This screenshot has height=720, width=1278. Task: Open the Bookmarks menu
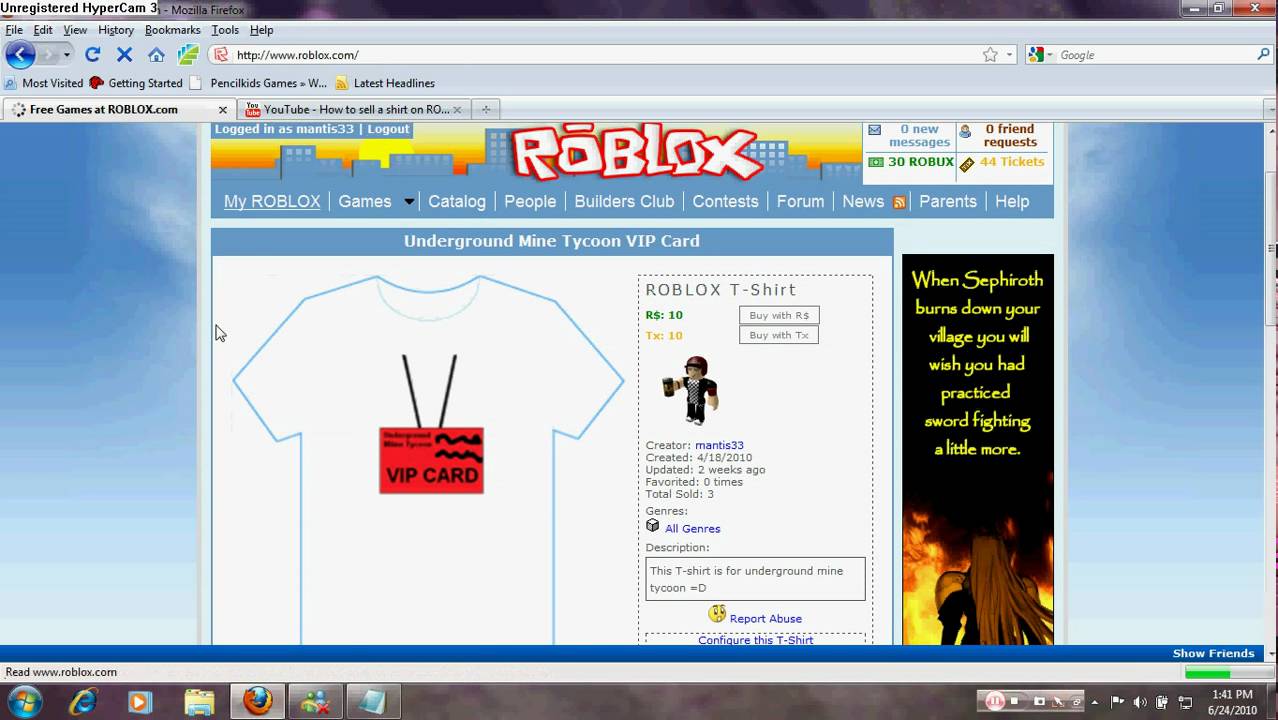pyautogui.click(x=172, y=30)
